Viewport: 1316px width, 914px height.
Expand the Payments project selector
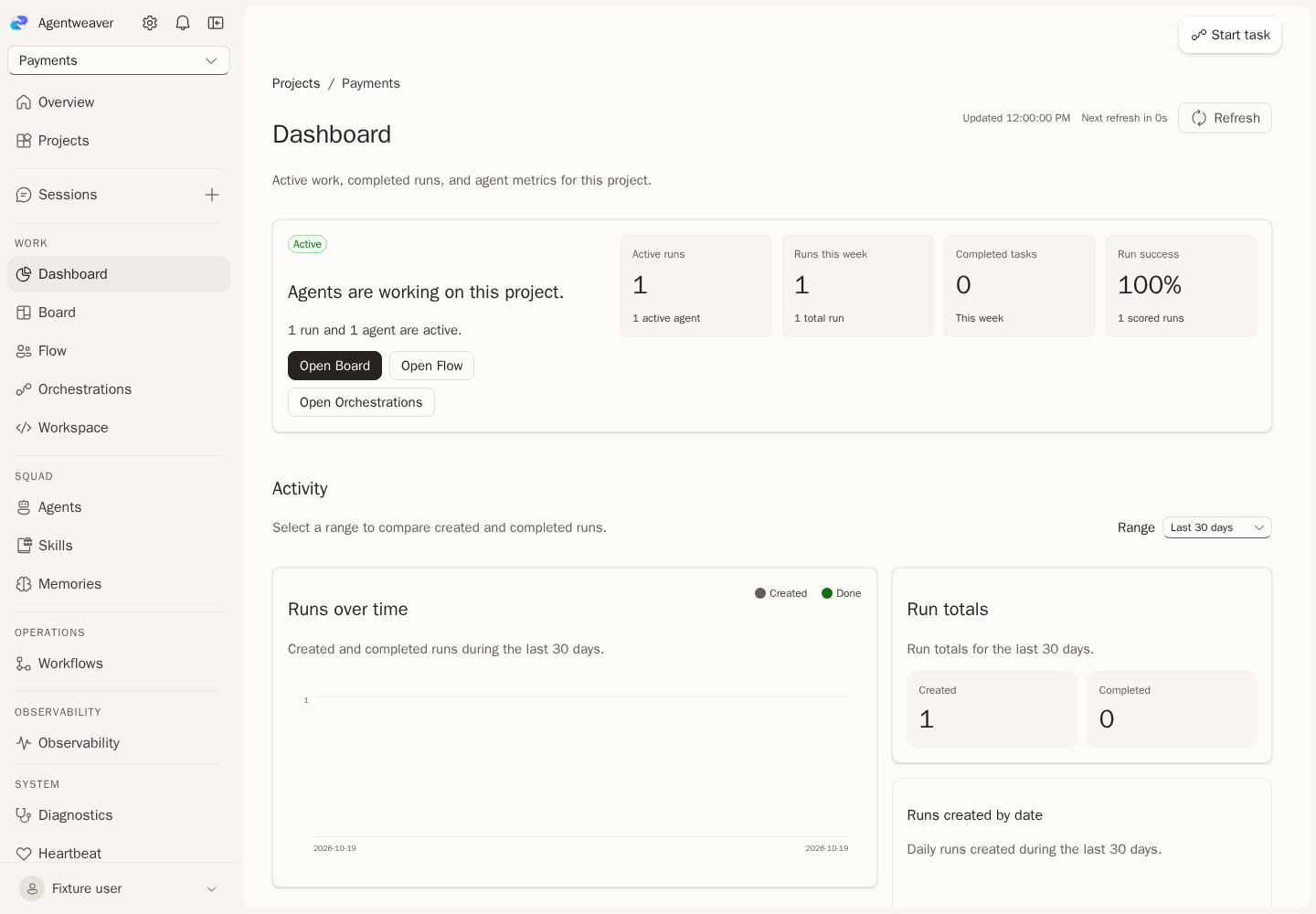pos(119,60)
